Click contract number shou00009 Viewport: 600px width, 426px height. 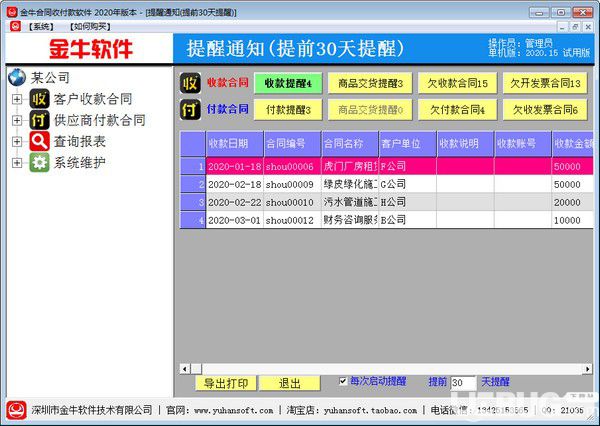[292, 184]
